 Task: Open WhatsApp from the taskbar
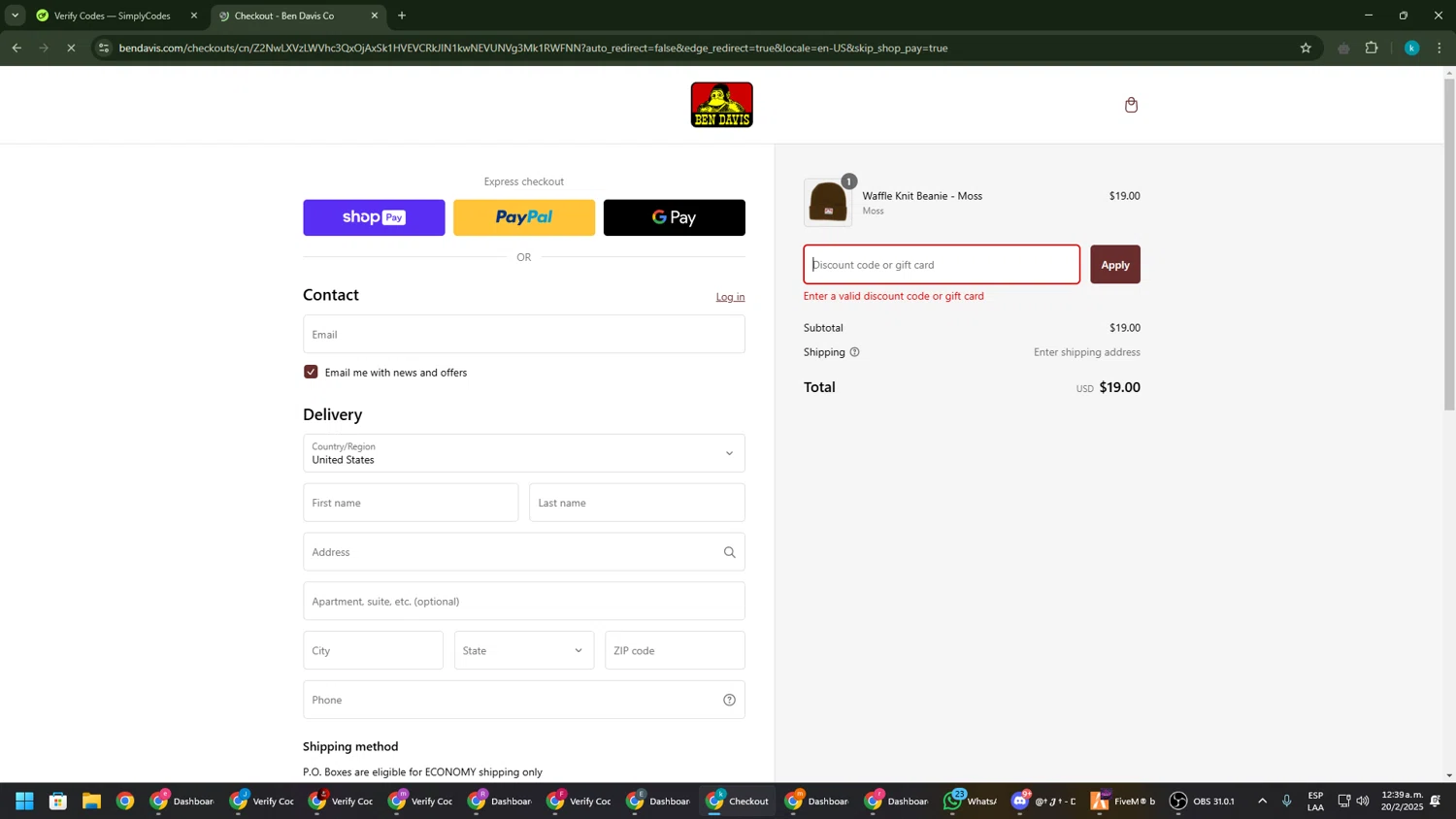coord(971,801)
